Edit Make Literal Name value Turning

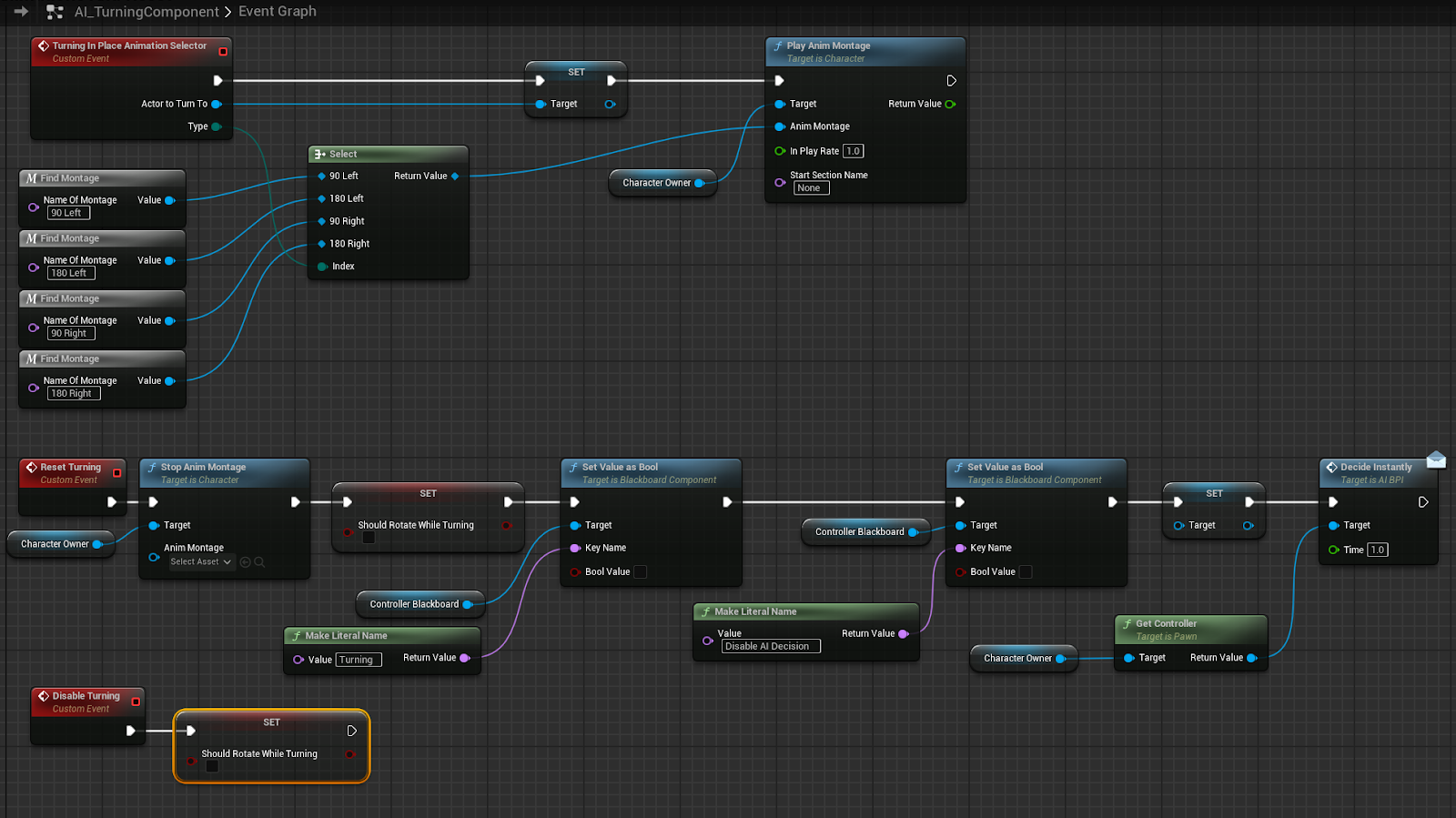pos(359,660)
